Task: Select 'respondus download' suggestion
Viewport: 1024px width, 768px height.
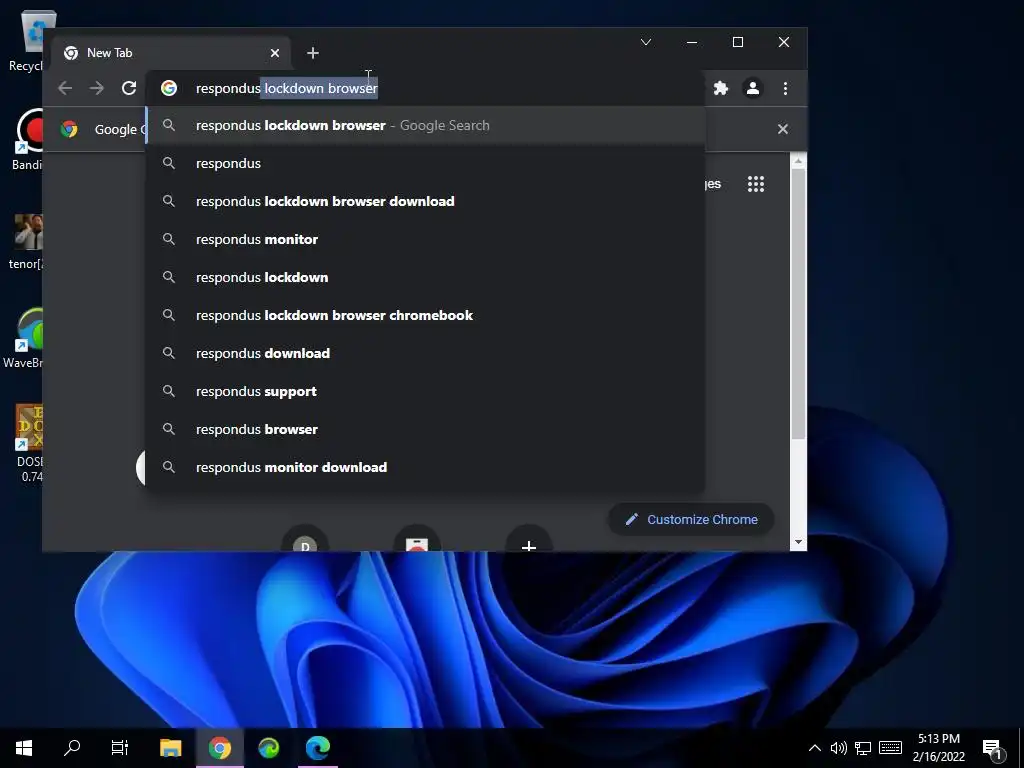Action: click(x=425, y=353)
